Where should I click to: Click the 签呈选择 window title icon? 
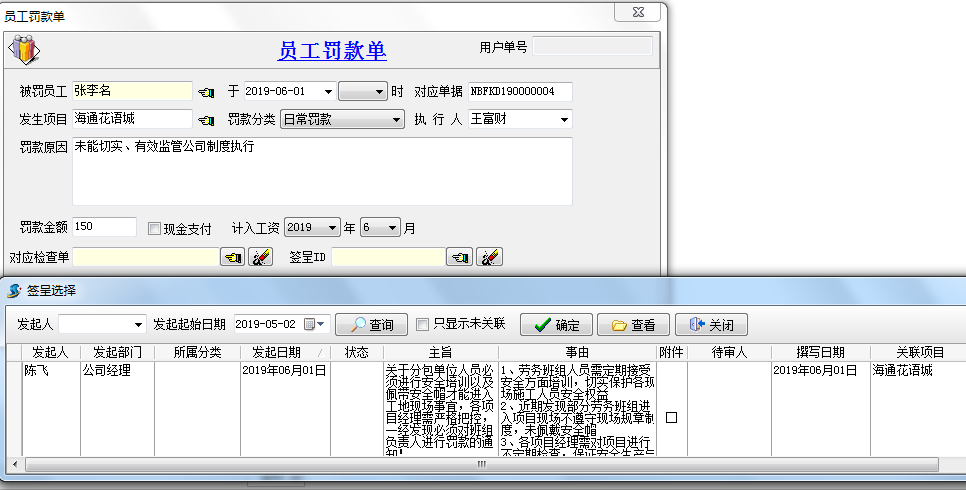click(x=14, y=290)
